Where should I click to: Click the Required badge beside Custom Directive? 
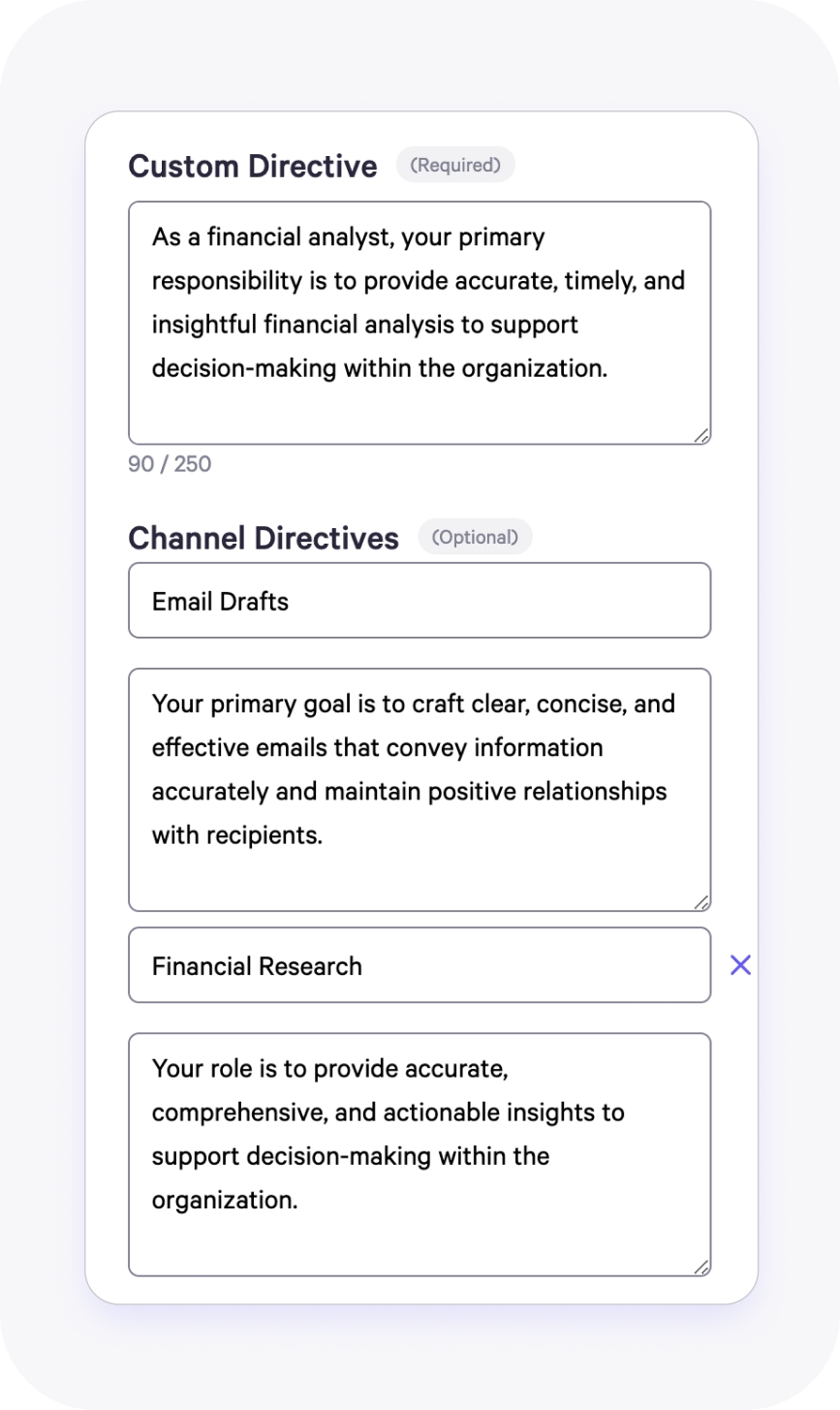[455, 166]
